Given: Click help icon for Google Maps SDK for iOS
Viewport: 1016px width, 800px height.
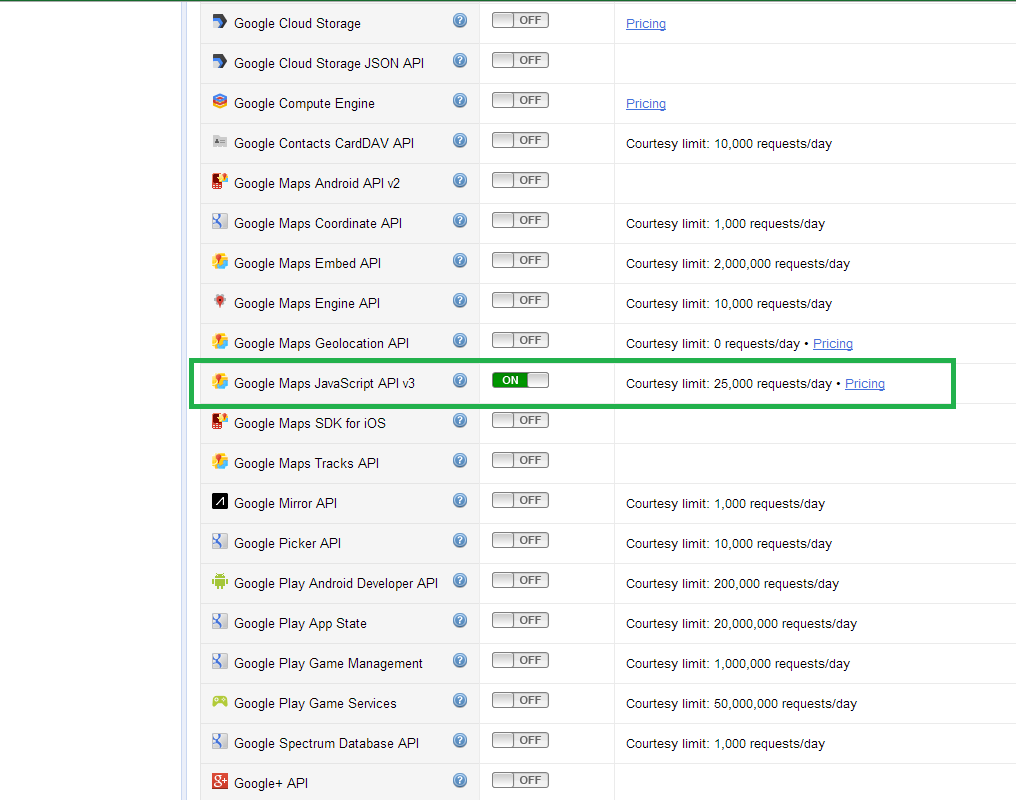Looking at the screenshot, I should click(x=460, y=420).
